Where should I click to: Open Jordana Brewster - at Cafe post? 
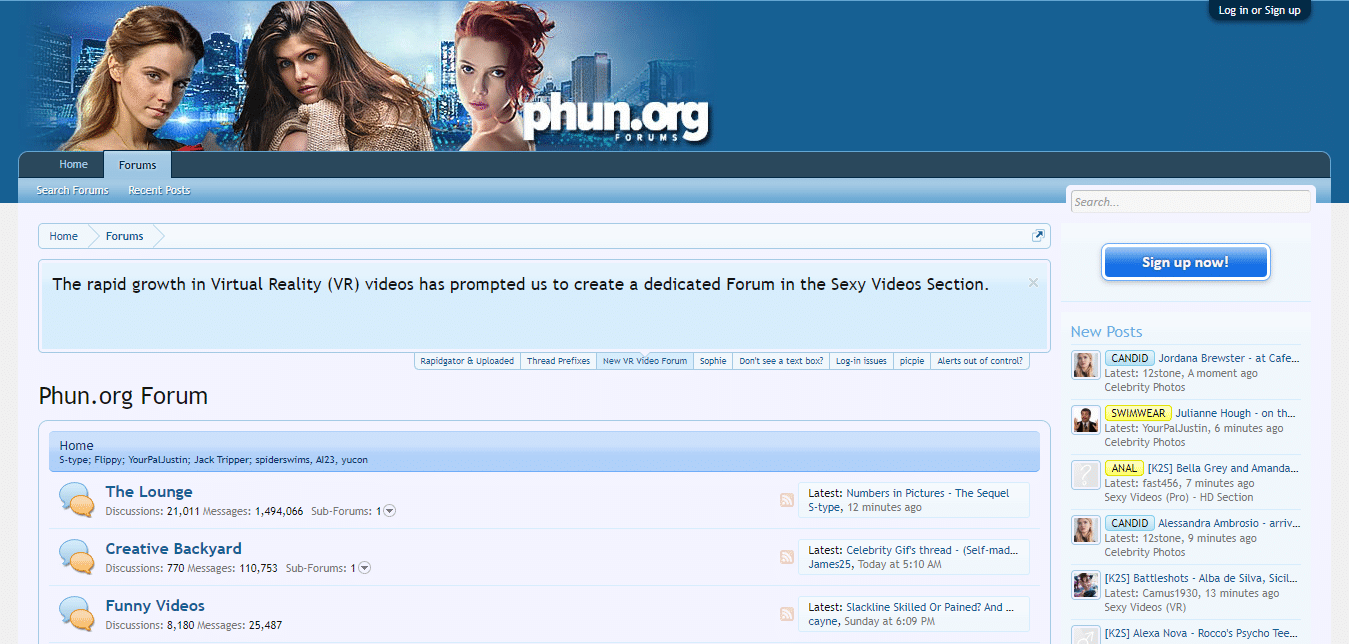pos(1229,358)
